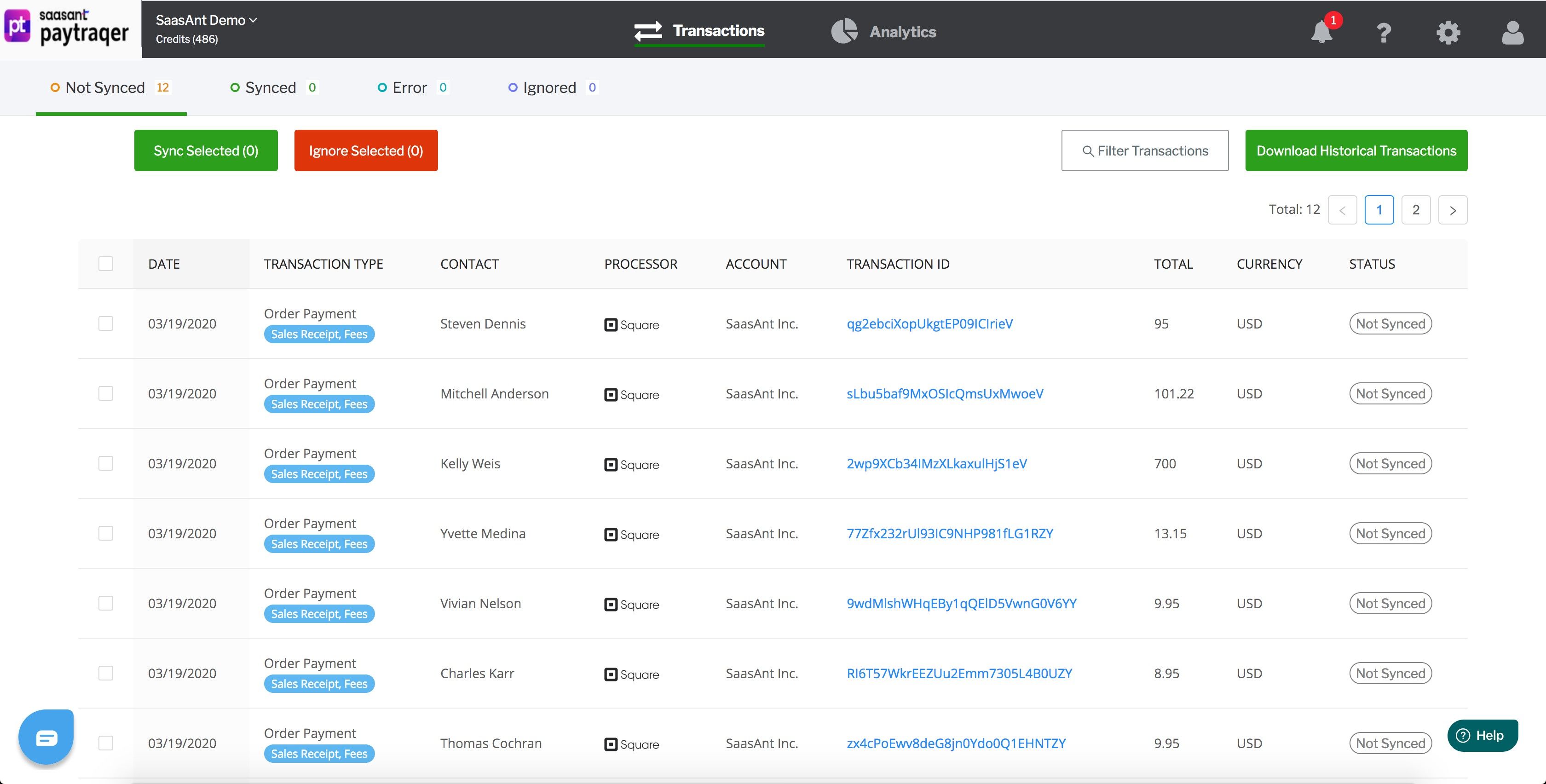The width and height of the screenshot is (1546, 784).
Task: Switch to the Synced tab
Action: pos(274,87)
